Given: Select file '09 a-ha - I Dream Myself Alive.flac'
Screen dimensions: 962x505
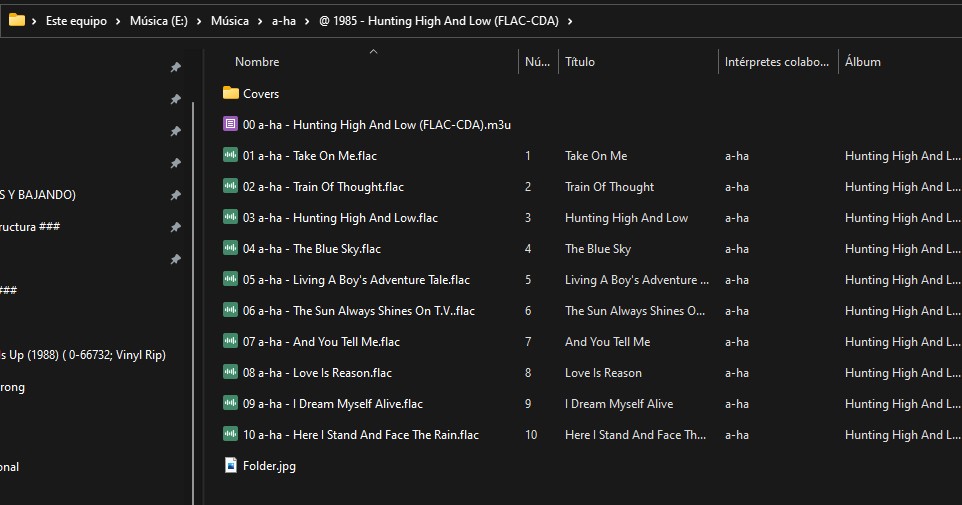Looking at the screenshot, I should (333, 404).
